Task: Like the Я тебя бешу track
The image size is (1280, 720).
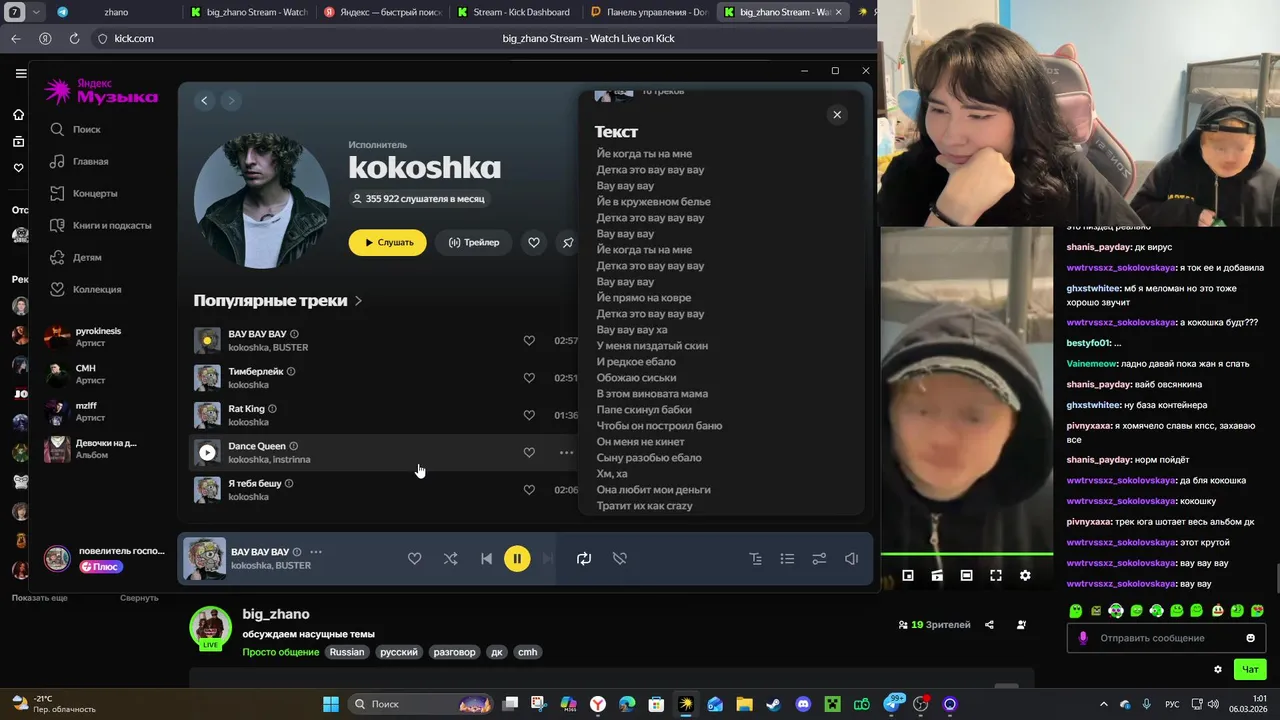Action: (529, 490)
